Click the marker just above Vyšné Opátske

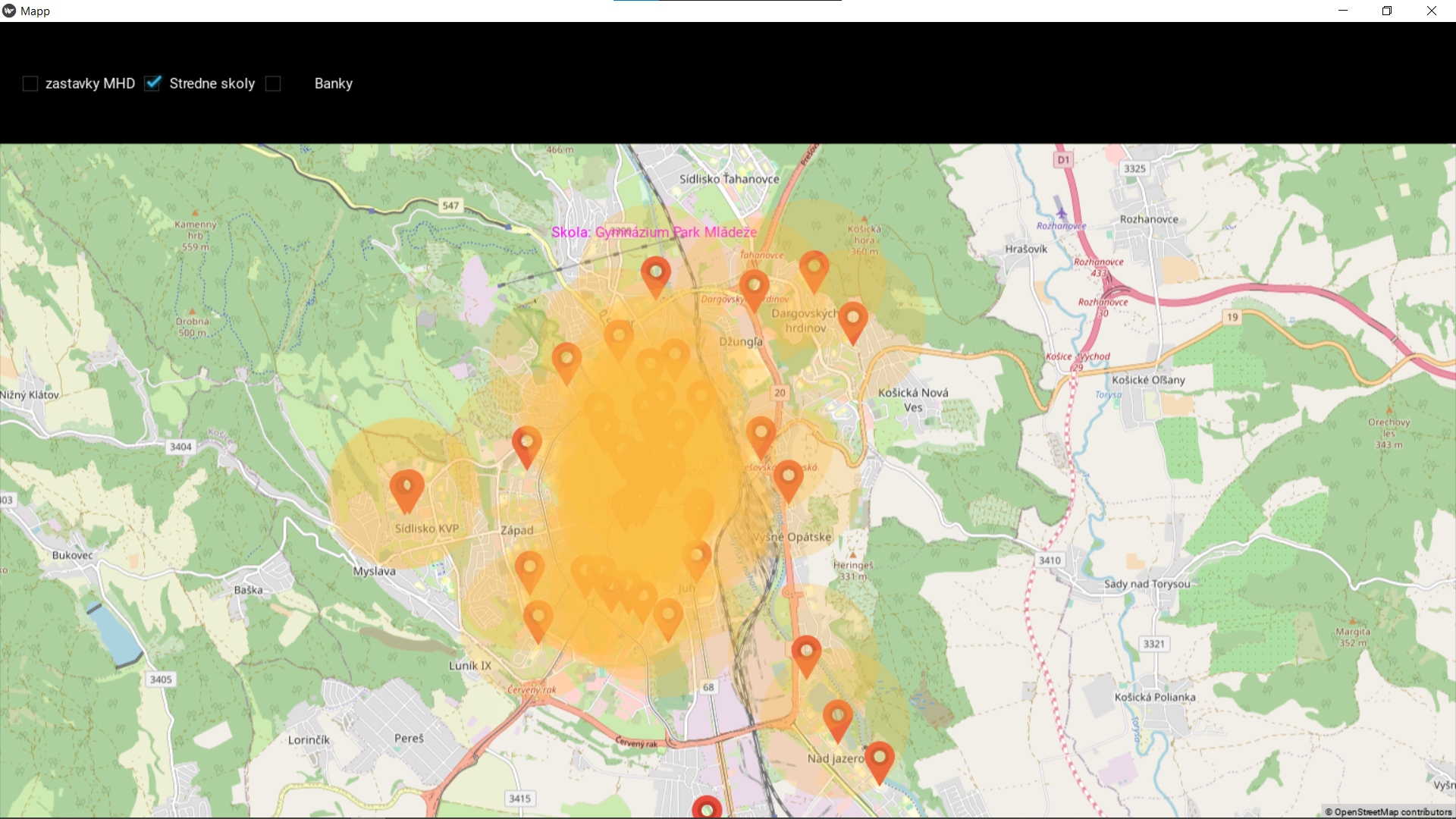pyautogui.click(x=788, y=479)
